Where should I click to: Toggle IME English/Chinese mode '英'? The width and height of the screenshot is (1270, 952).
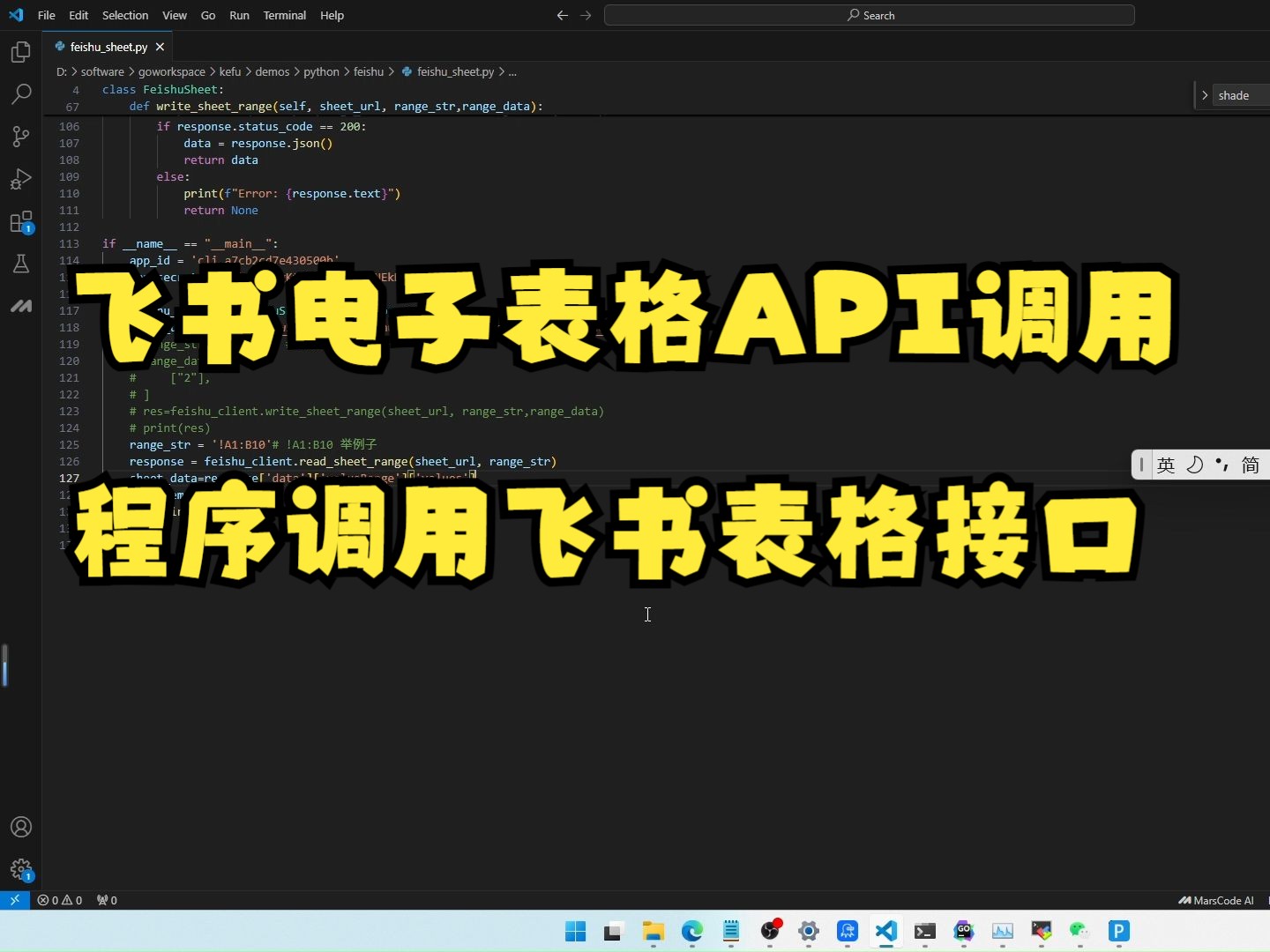1166,465
